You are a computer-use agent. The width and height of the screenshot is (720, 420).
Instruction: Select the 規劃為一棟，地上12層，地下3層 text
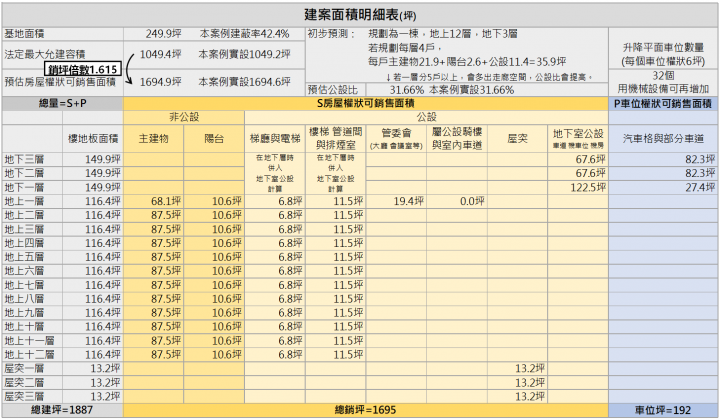(x=443, y=34)
